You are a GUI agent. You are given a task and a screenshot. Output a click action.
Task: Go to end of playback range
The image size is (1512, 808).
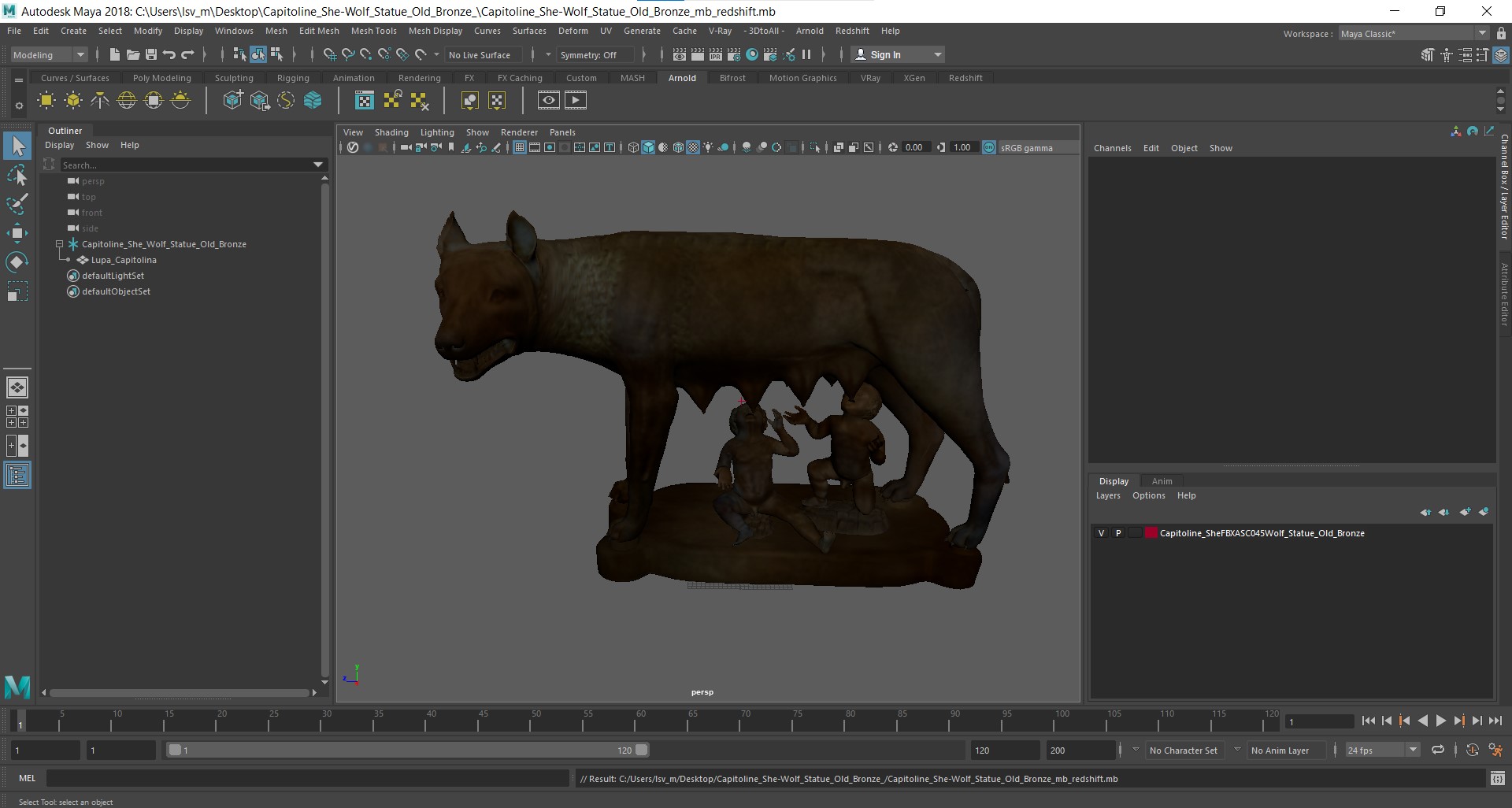tap(1495, 721)
